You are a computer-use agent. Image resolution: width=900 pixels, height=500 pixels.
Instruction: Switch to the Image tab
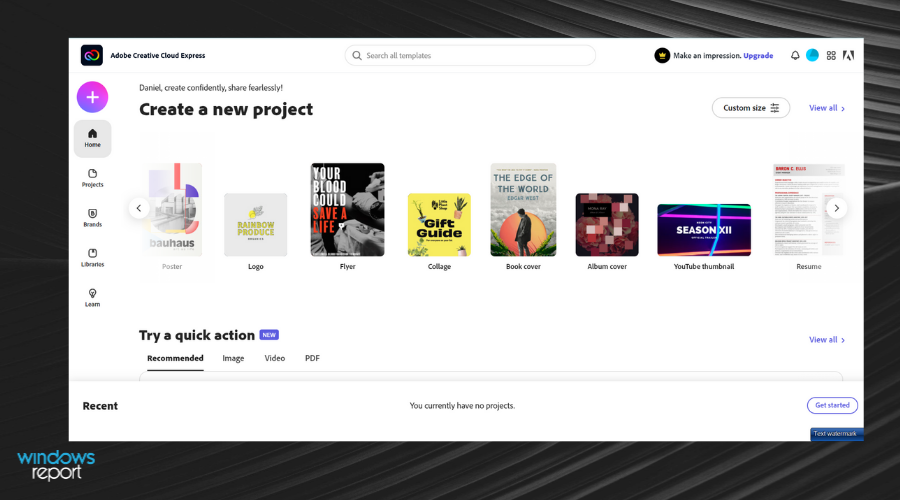(233, 358)
